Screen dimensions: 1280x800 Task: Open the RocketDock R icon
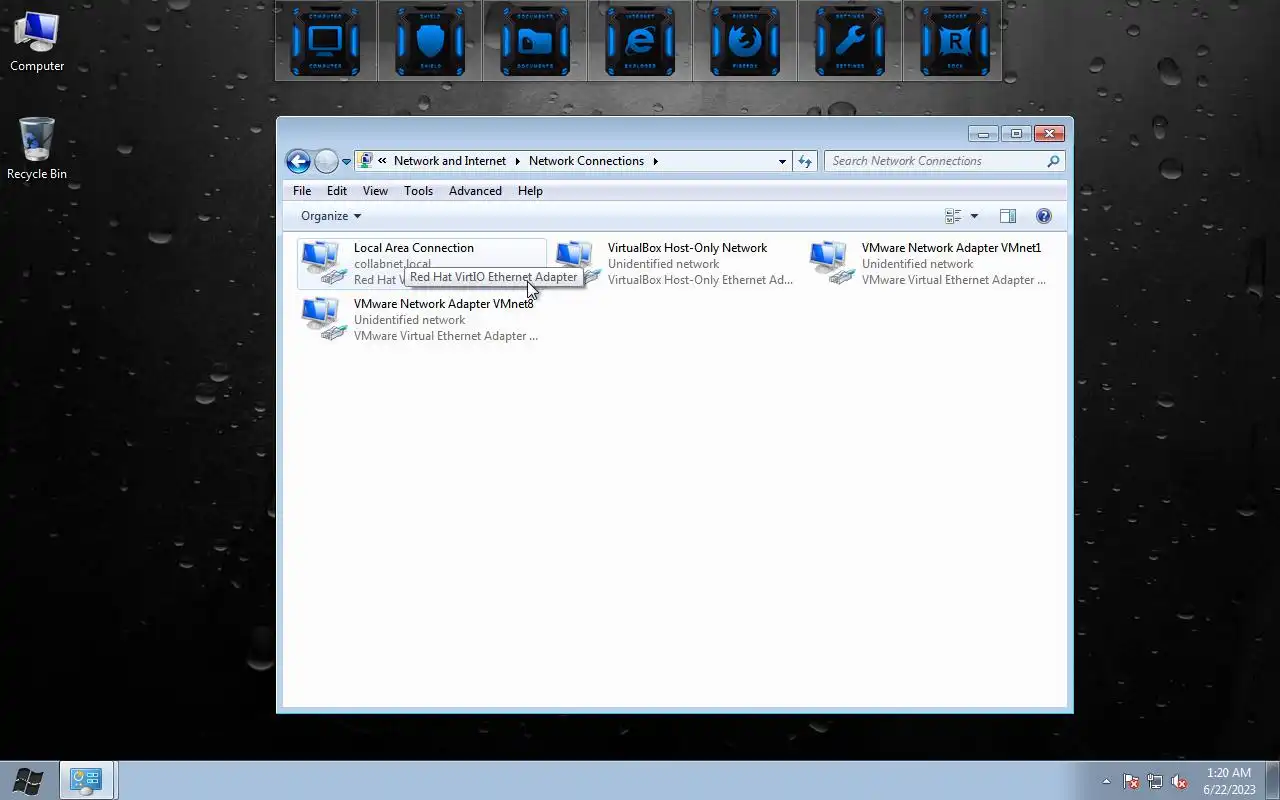[954, 41]
